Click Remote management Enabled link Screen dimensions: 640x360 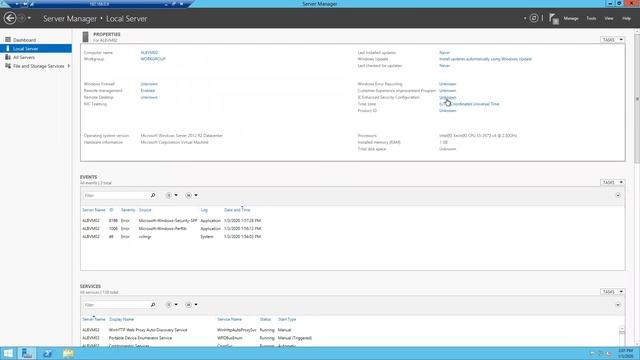click(148, 91)
